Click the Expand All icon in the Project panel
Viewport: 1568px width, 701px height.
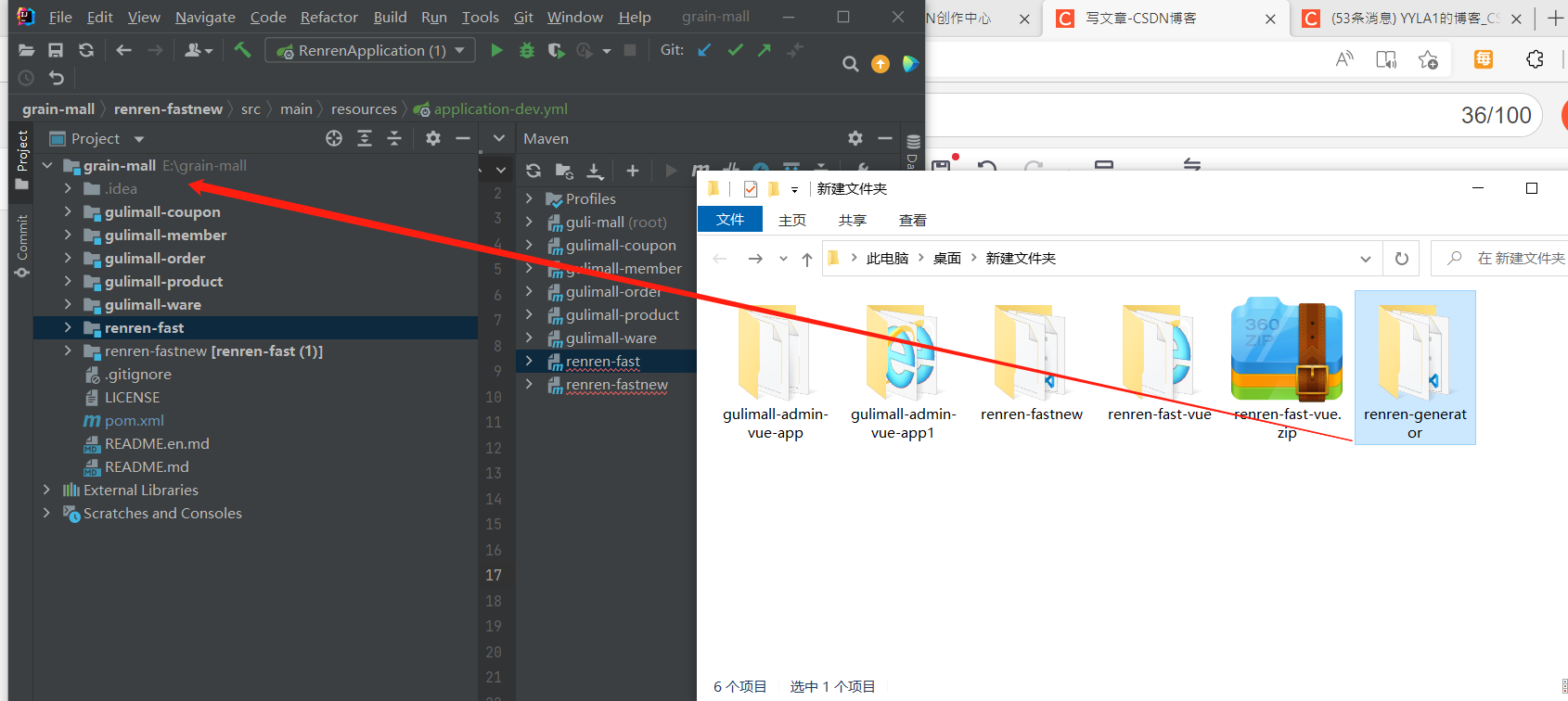(x=365, y=138)
